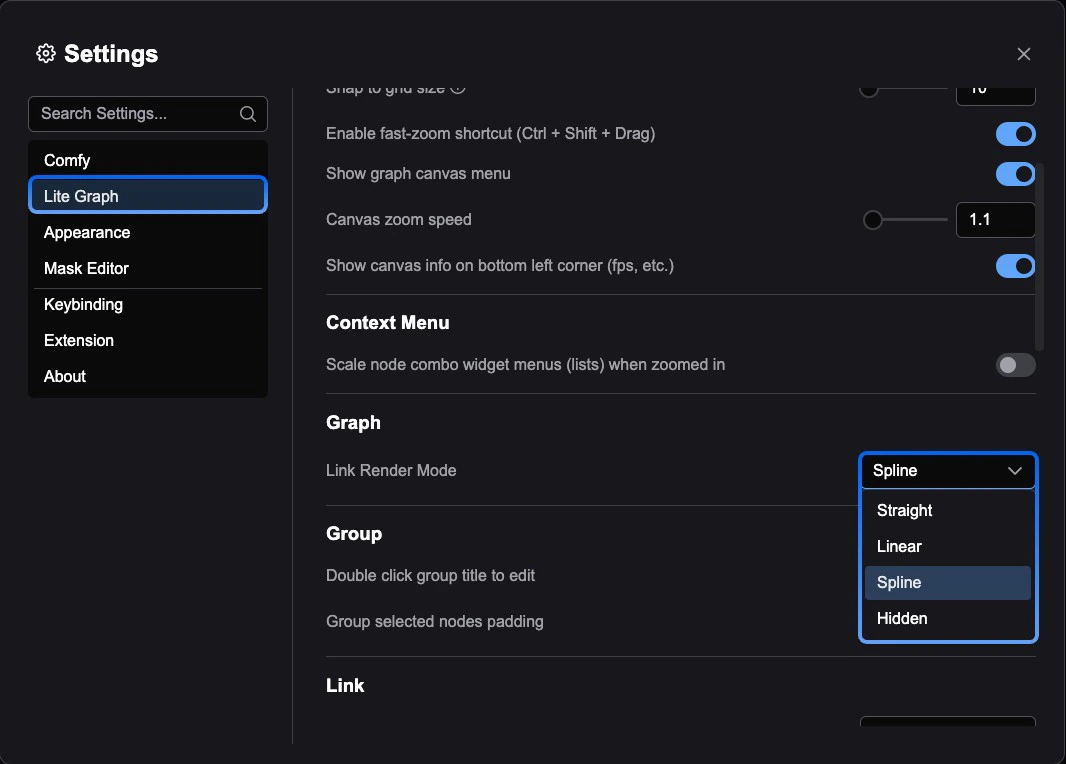Click the chevron on the Link Render Mode dropdown
The width and height of the screenshot is (1066, 764).
[1015, 470]
